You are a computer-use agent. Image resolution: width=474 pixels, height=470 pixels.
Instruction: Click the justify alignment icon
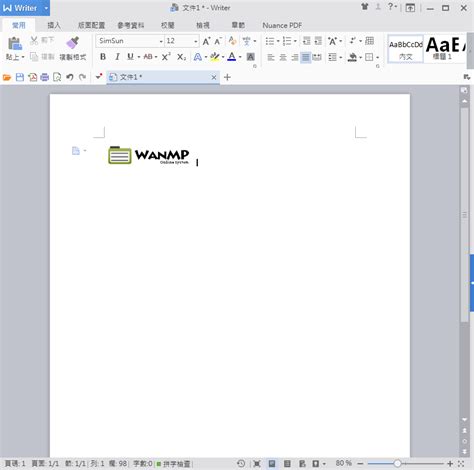pos(305,57)
